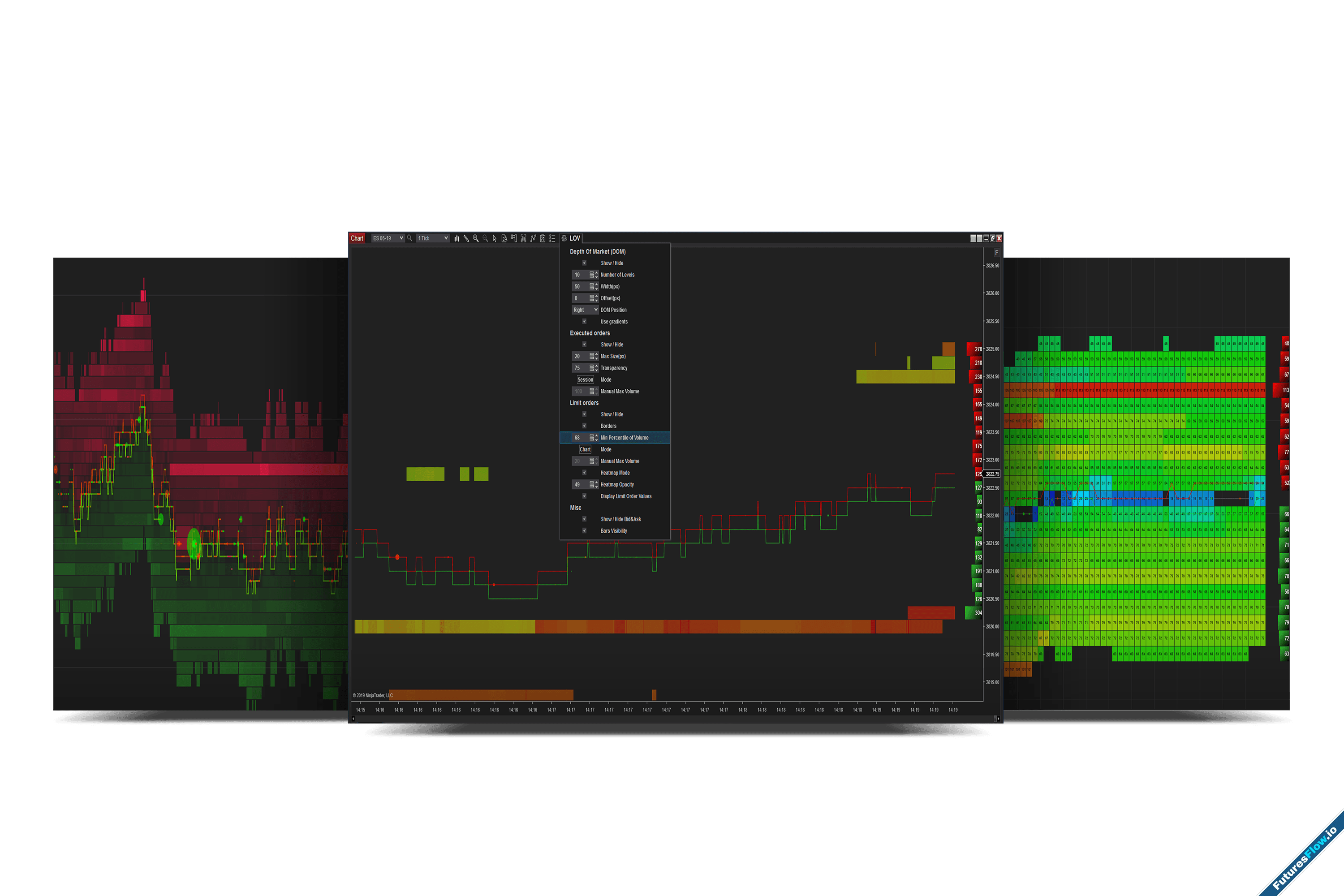Open the ES 06-19 instrument dropdown
This screenshot has height=896, width=1344.
(x=388, y=238)
